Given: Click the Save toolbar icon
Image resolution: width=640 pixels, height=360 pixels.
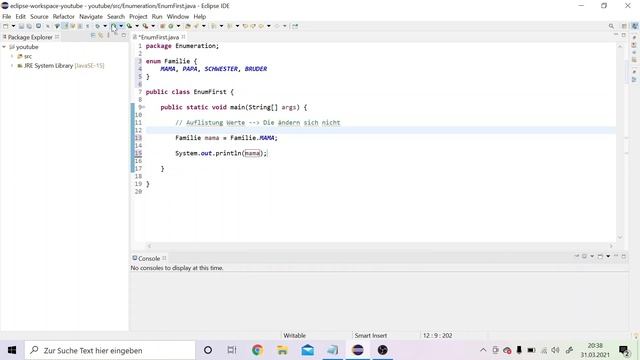Looking at the screenshot, I should coord(21,26).
